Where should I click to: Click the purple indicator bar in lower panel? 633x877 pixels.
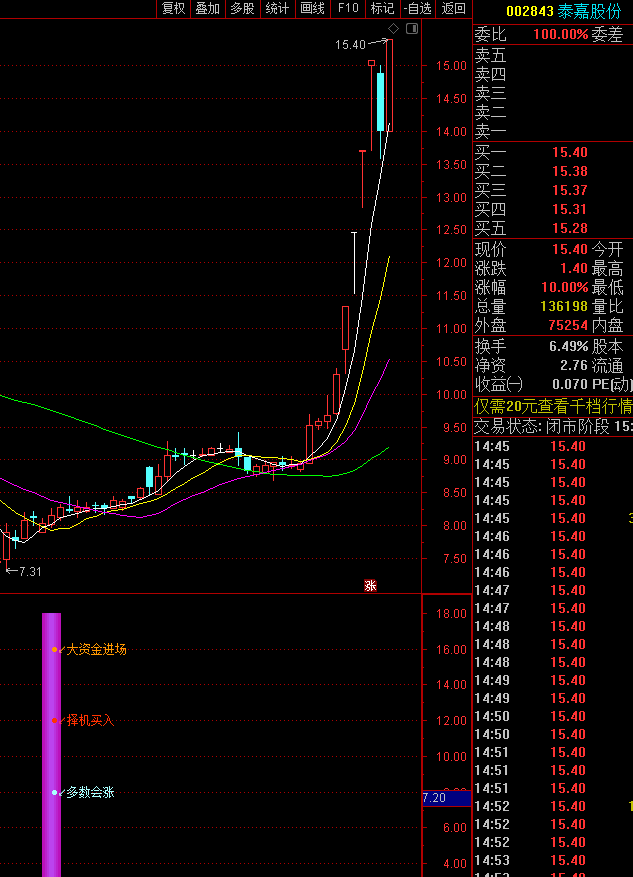click(x=51, y=745)
